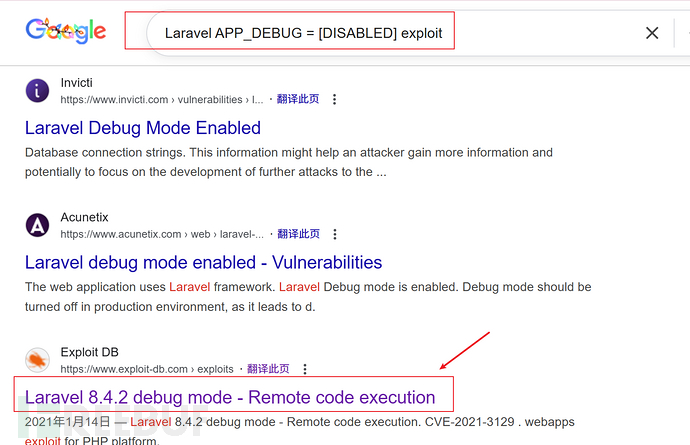Screen dimensions: 690x445
Task: Clear the search box with X
Action: tap(652, 33)
